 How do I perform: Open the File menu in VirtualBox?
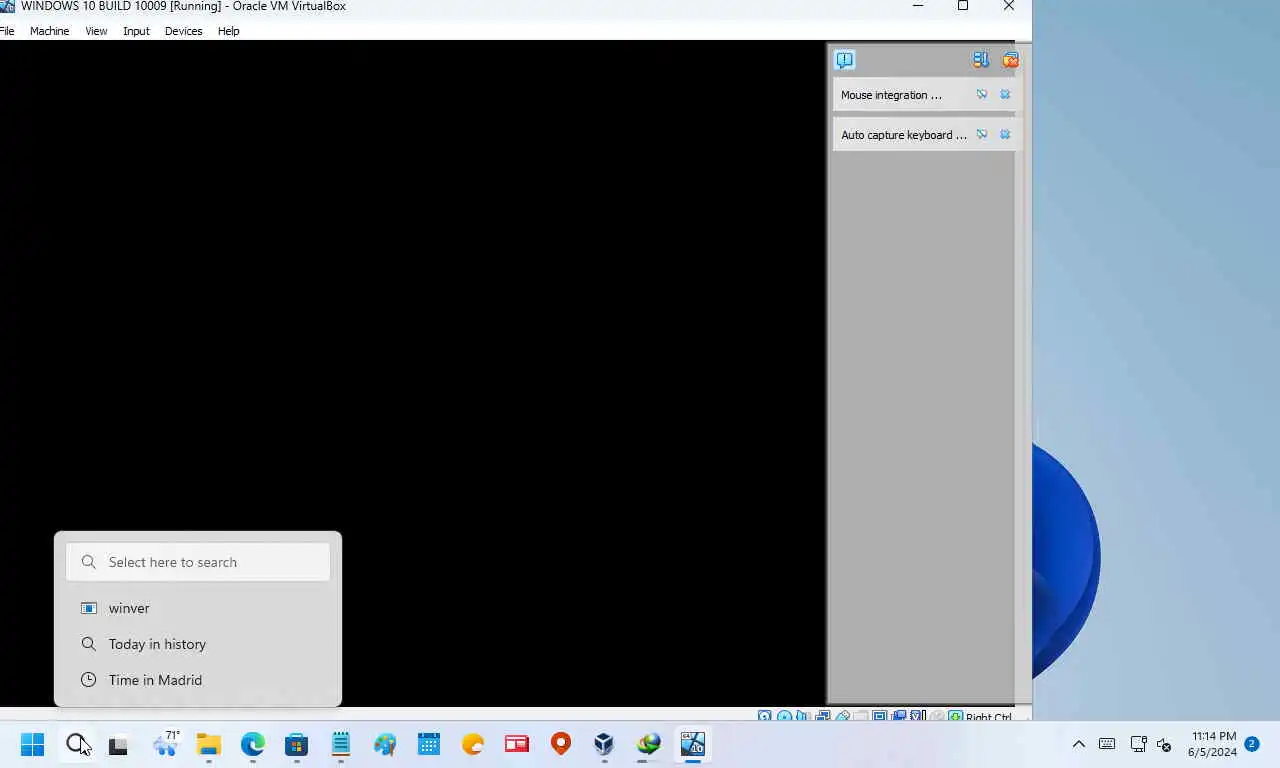tap(7, 31)
